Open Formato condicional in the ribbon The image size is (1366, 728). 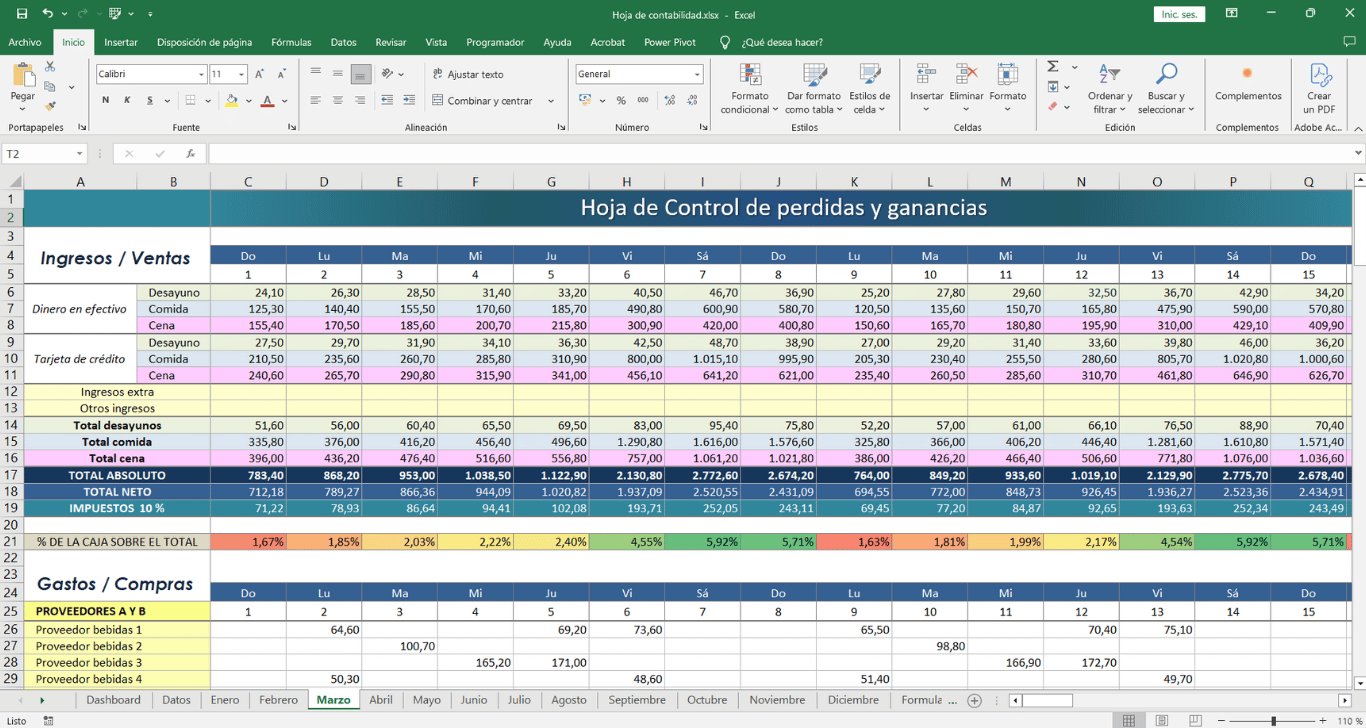(749, 89)
